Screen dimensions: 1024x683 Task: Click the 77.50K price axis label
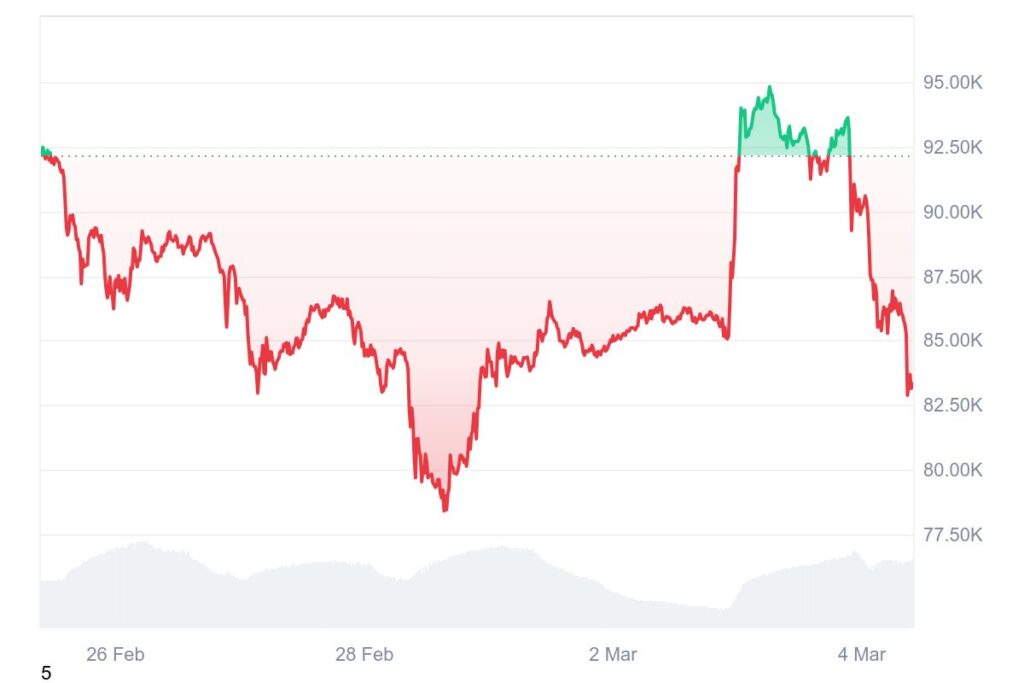click(953, 535)
